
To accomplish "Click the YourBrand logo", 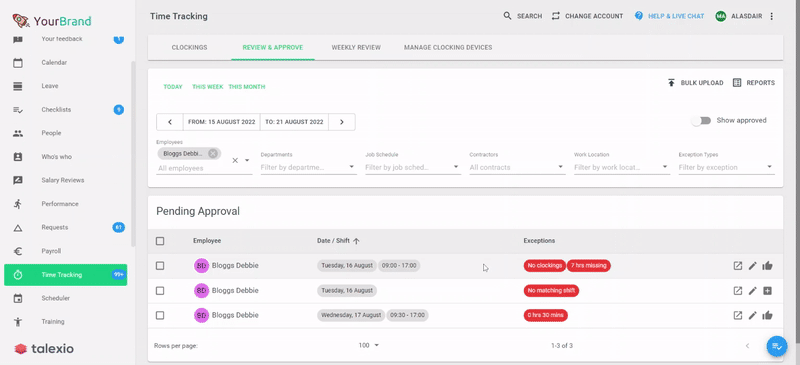I will tap(52, 21).
